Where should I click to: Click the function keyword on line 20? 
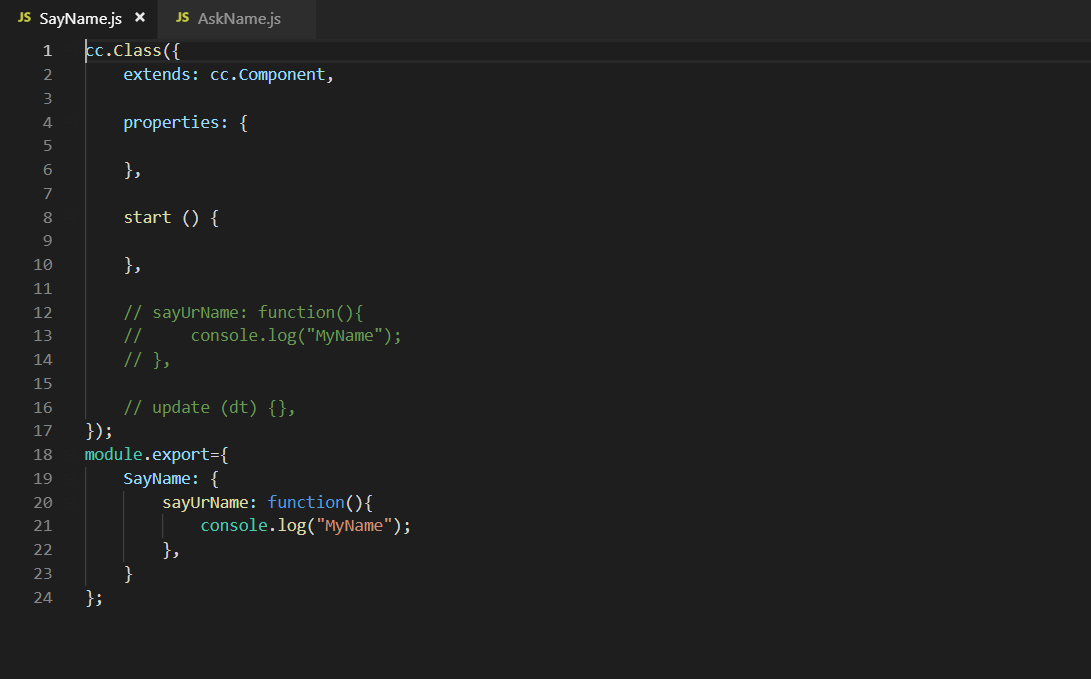point(306,502)
